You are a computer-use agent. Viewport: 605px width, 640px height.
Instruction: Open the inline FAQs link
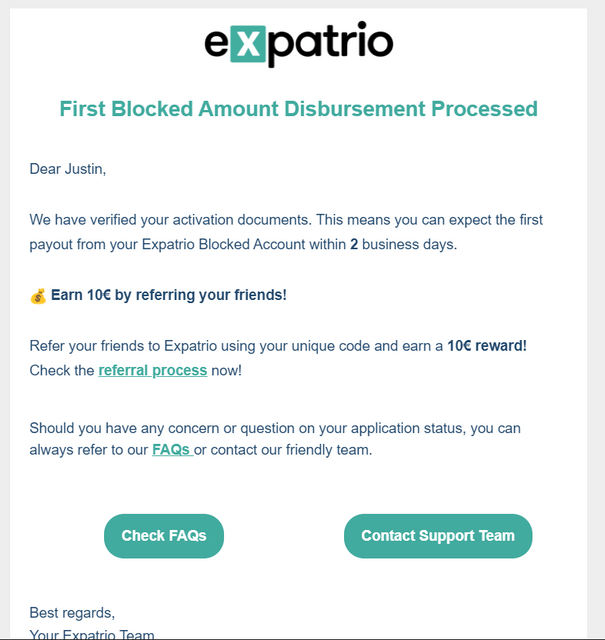(x=172, y=449)
